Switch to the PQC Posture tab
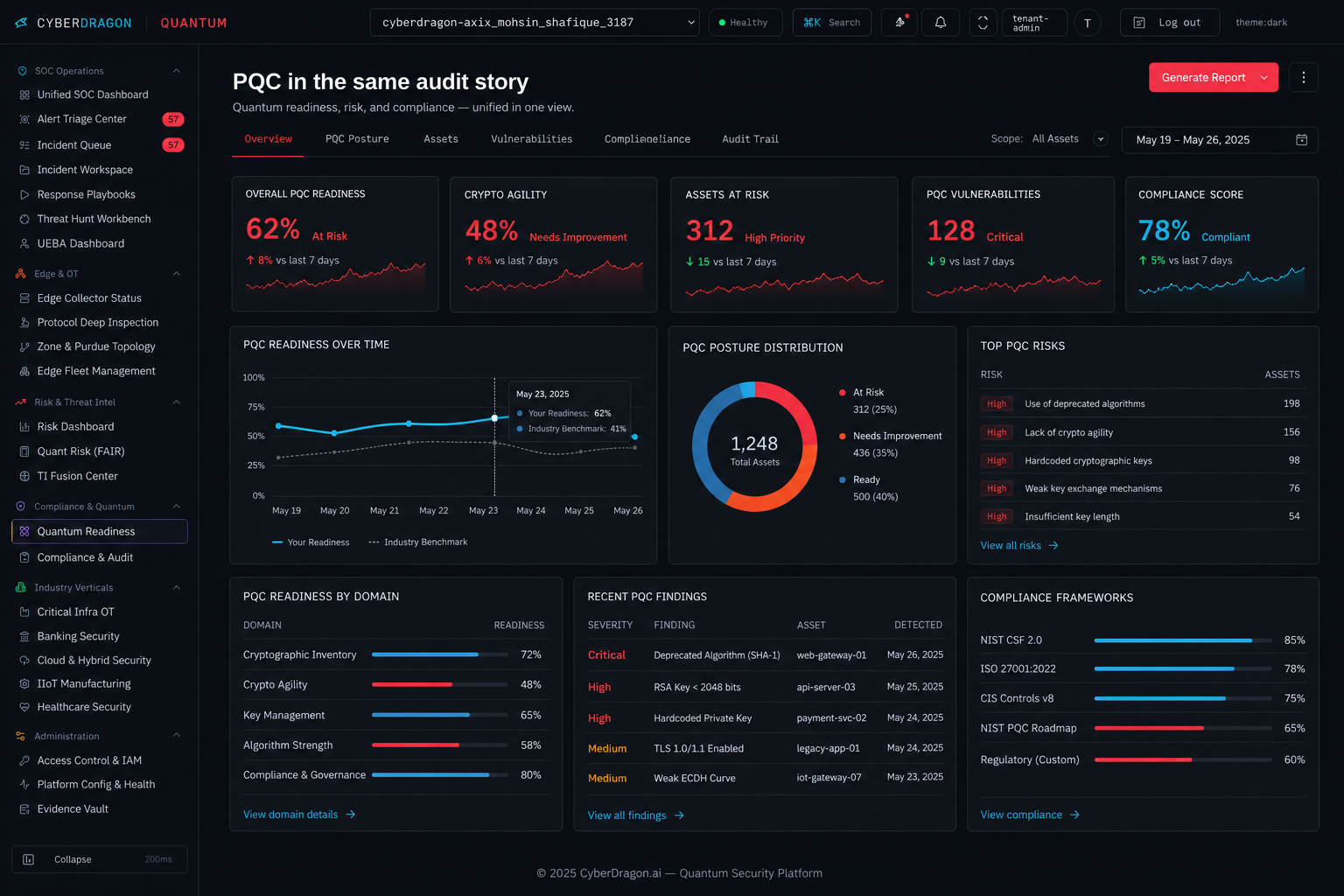The height and width of the screenshot is (896, 1344). click(x=357, y=139)
